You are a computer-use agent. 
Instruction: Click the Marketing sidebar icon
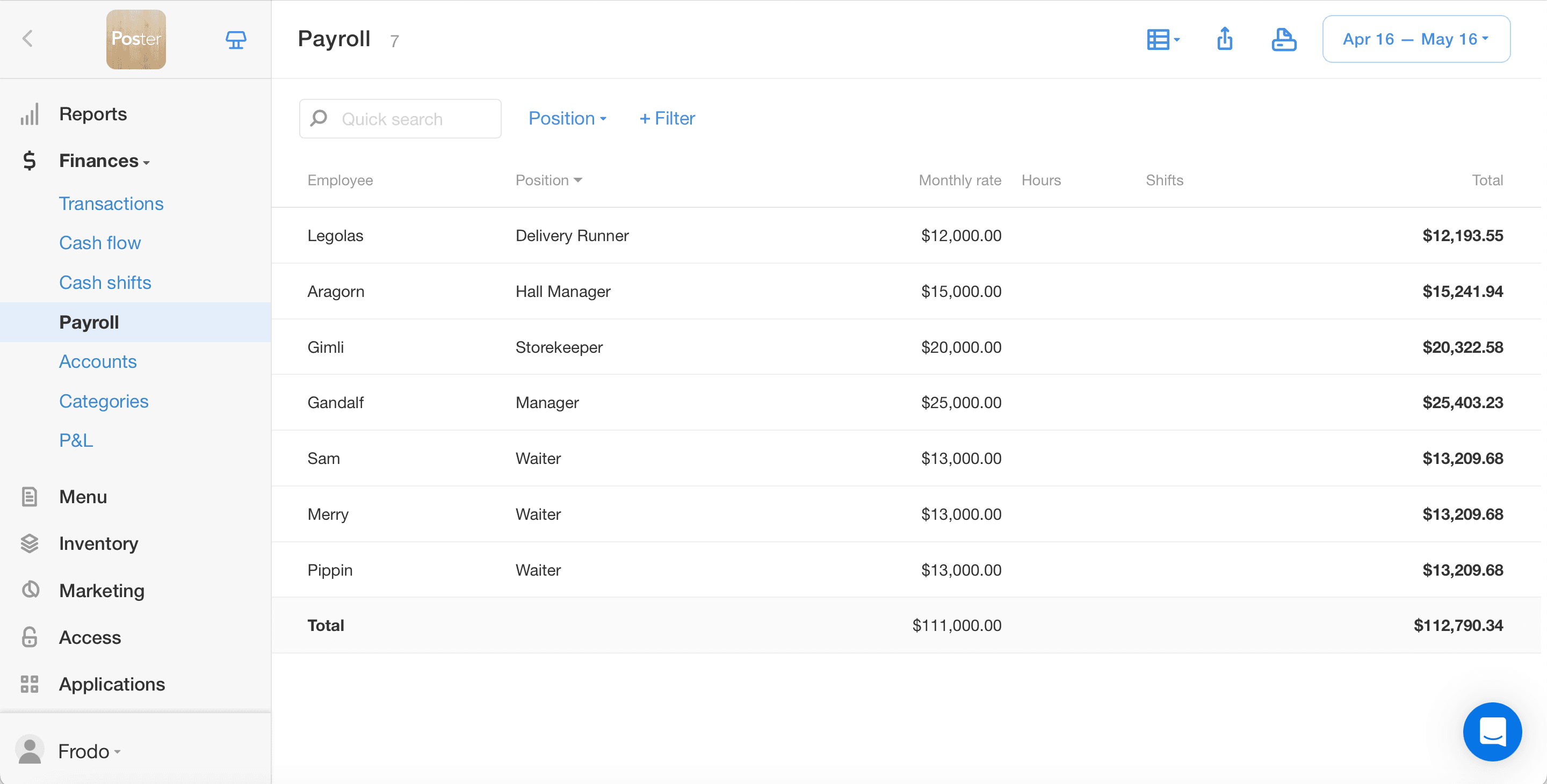coord(29,589)
